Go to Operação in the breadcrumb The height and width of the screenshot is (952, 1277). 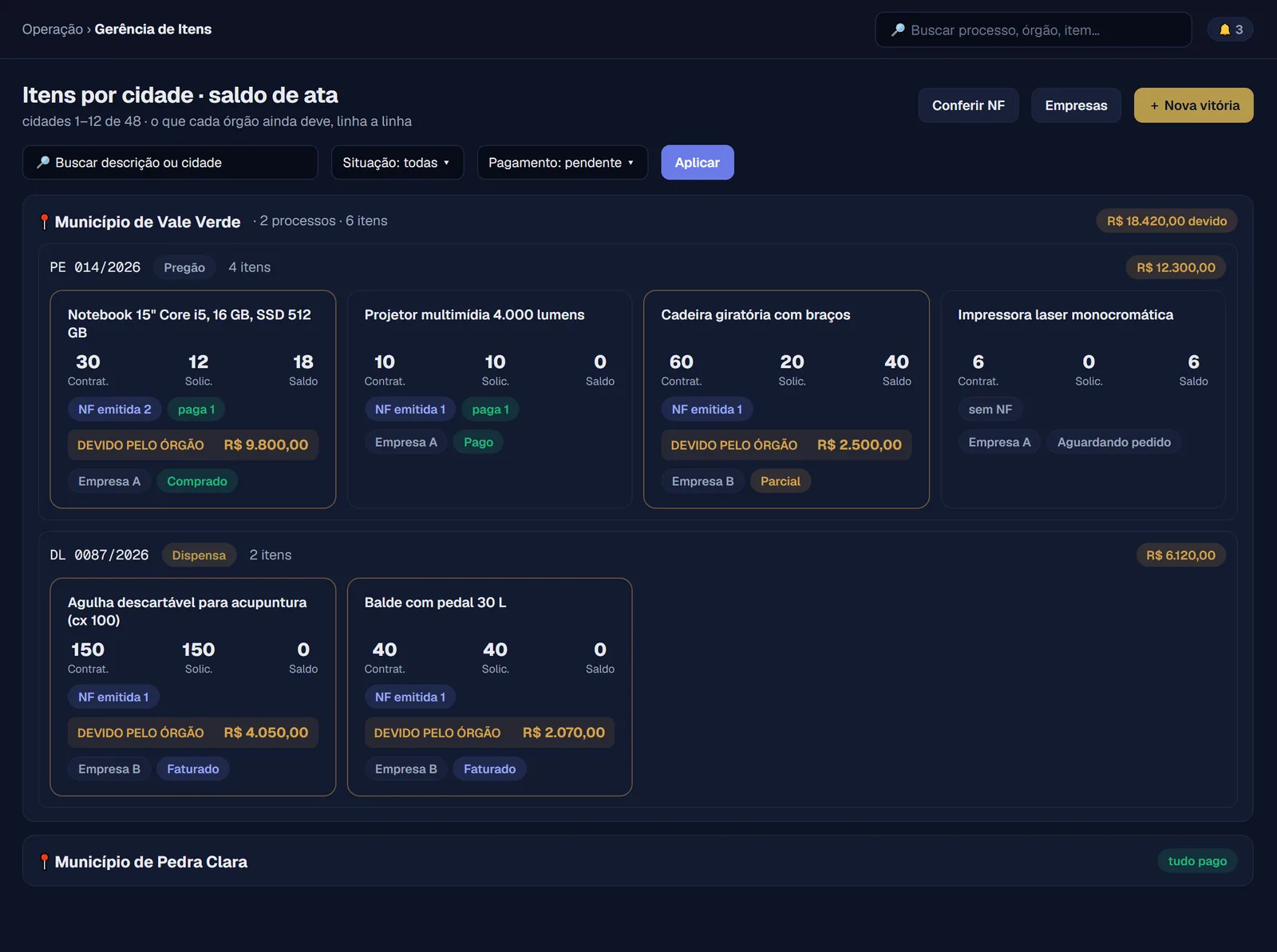53,30
